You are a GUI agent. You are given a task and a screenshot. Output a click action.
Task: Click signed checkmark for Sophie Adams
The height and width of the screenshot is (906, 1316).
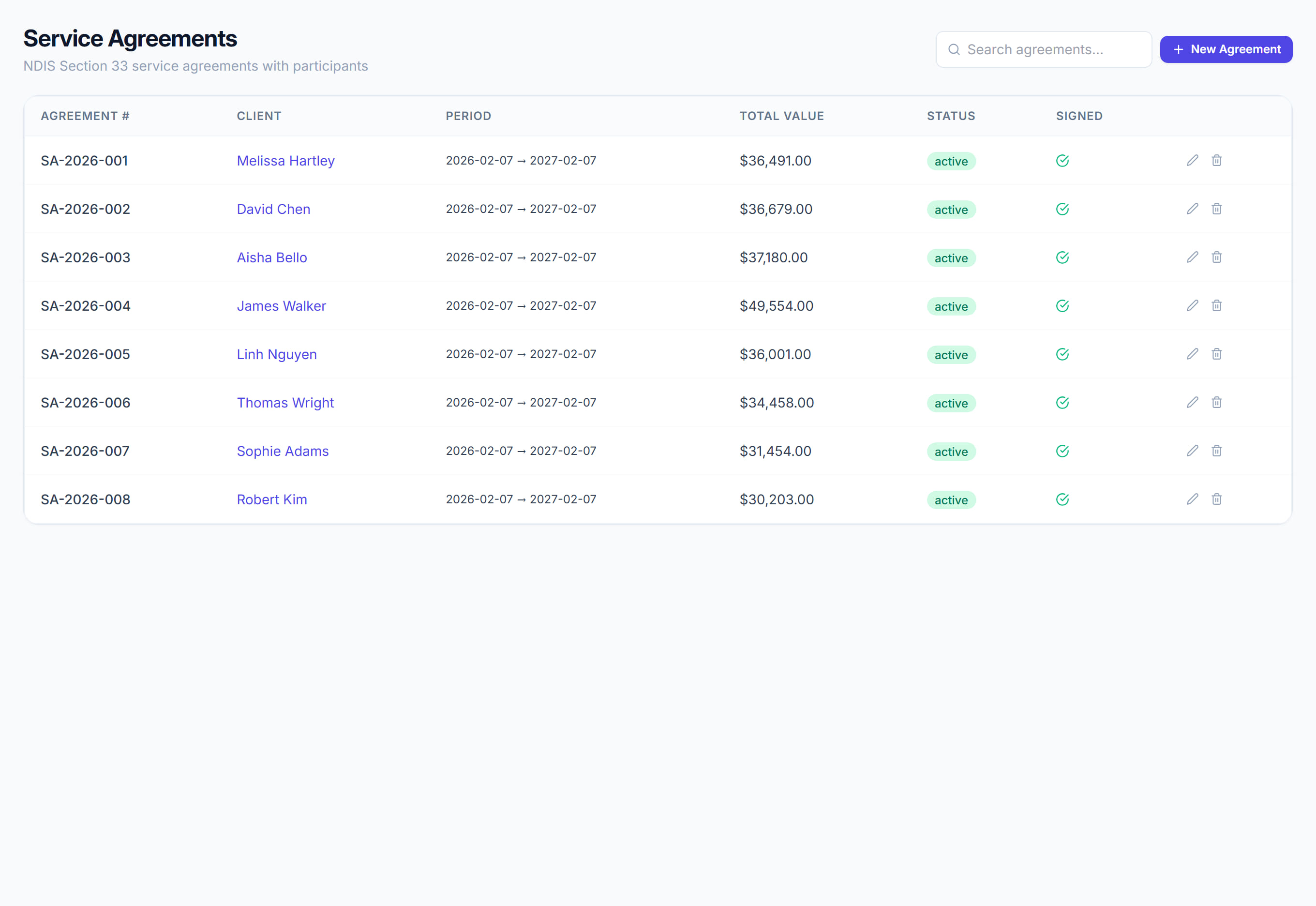pyautogui.click(x=1062, y=451)
